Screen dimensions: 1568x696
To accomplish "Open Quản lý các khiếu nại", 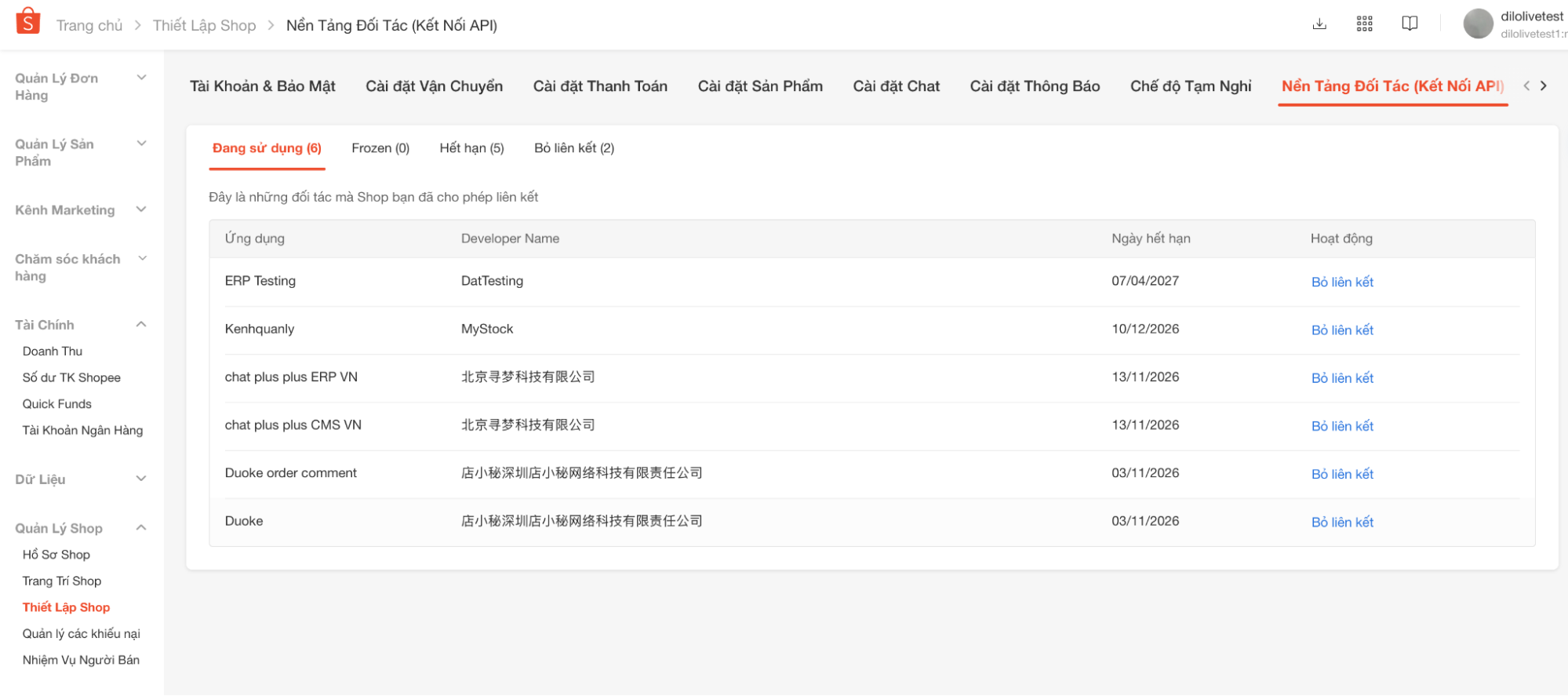I will point(81,633).
